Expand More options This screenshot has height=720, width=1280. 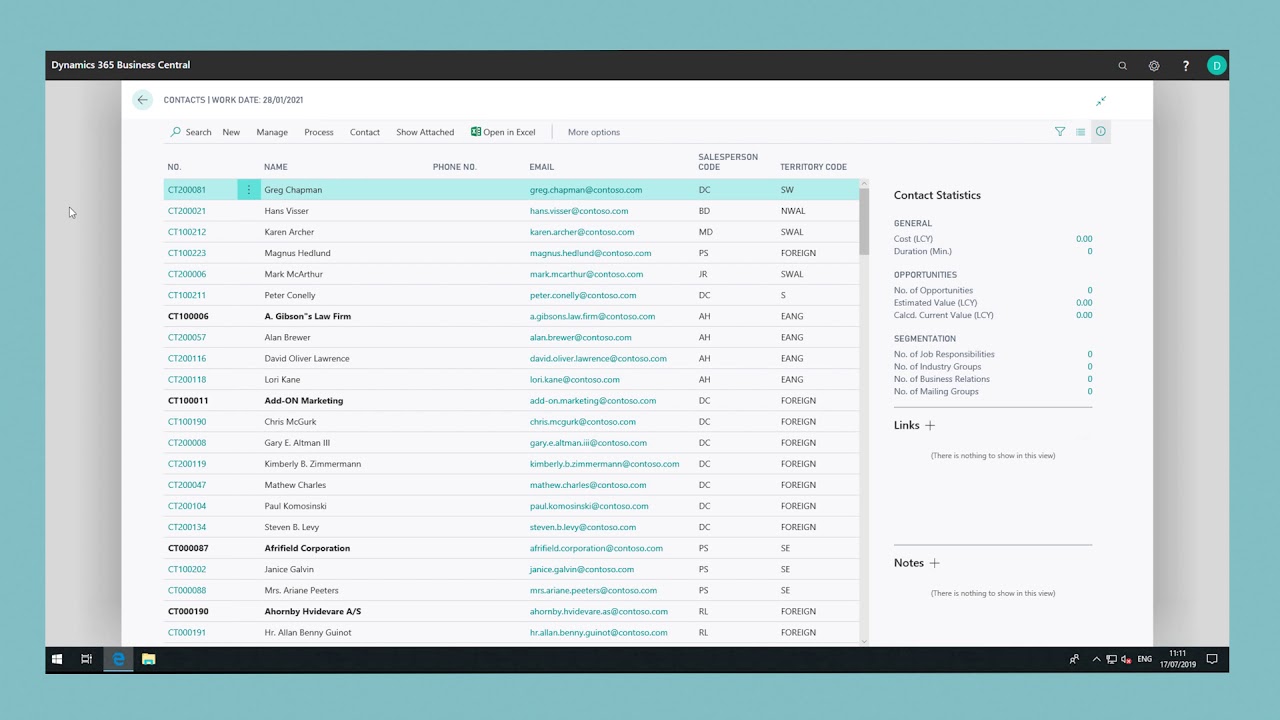[594, 132]
